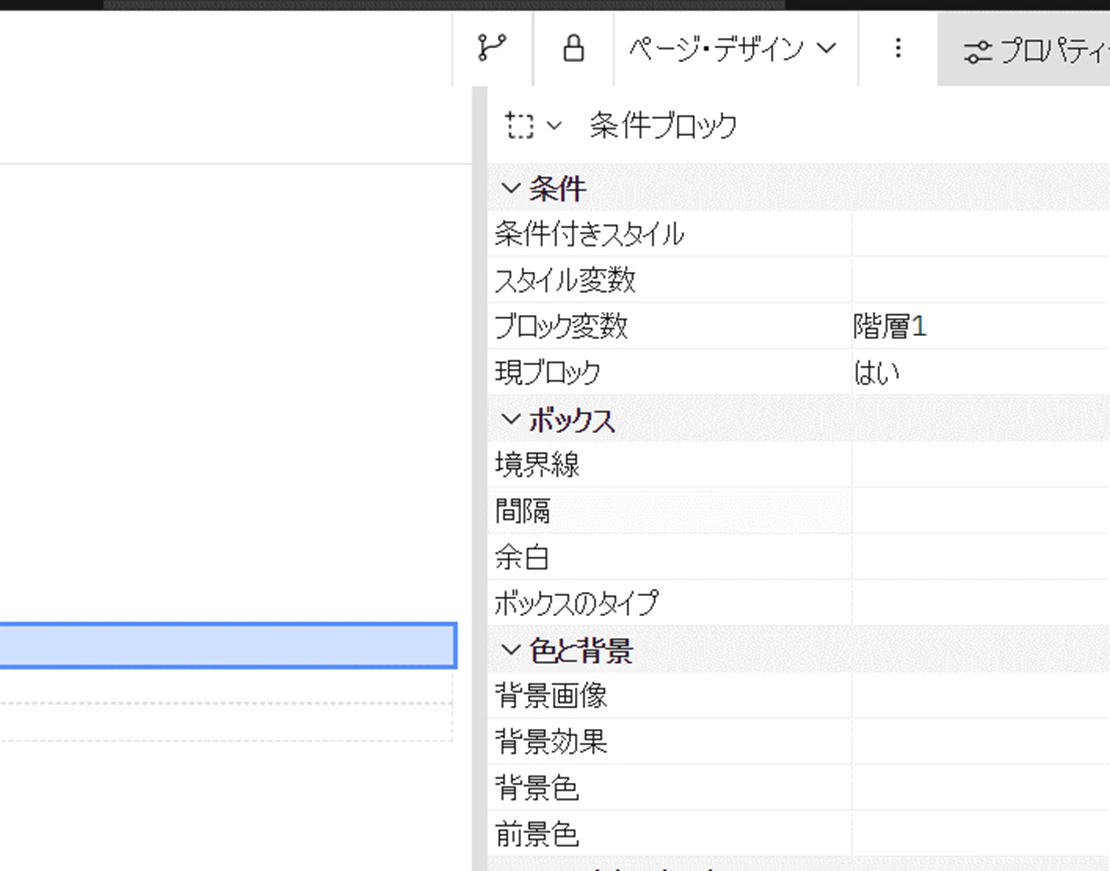Select the ブロック変数 property label
This screenshot has width=1110, height=871.
pos(561,326)
